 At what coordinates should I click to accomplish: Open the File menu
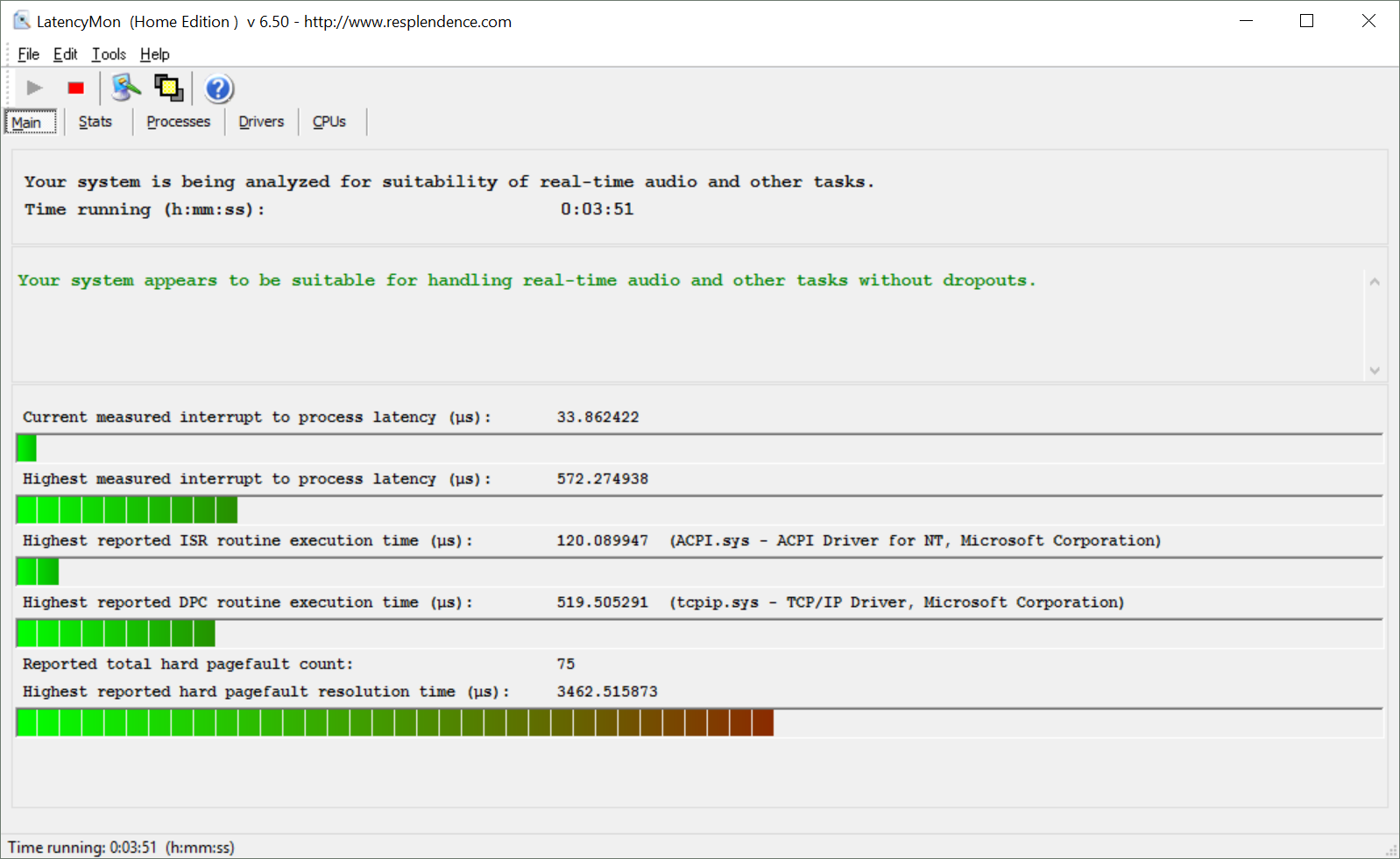click(28, 54)
